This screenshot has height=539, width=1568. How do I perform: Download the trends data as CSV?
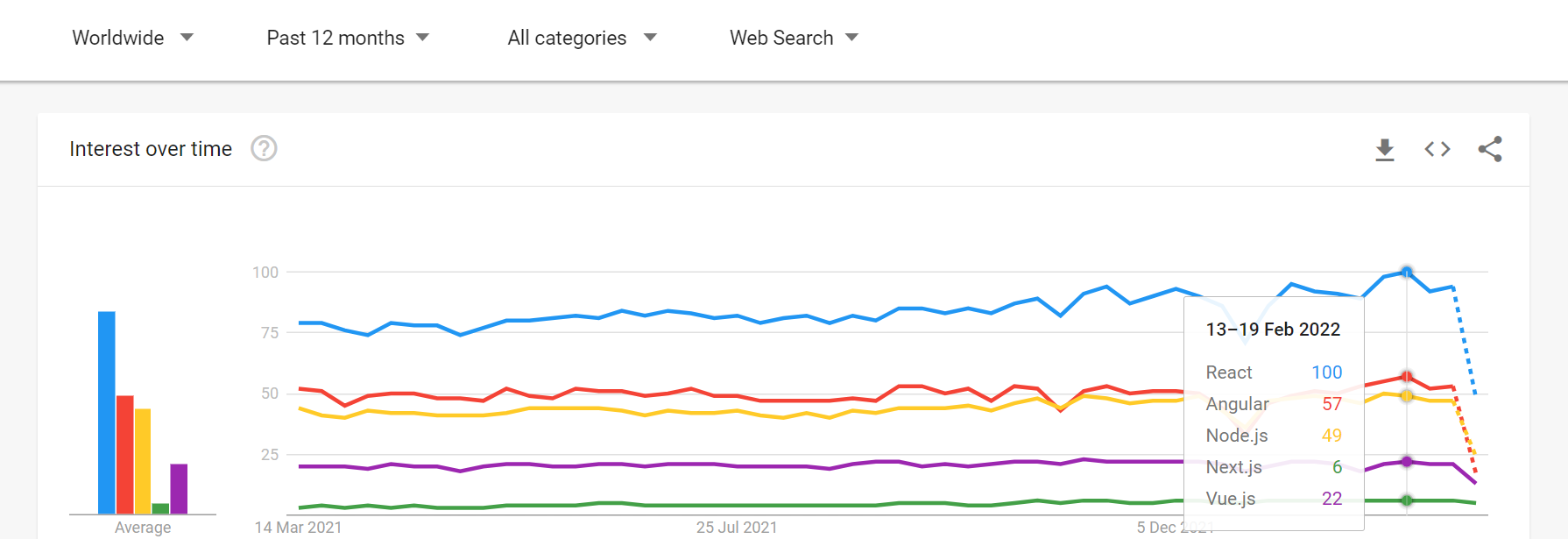pos(1384,149)
